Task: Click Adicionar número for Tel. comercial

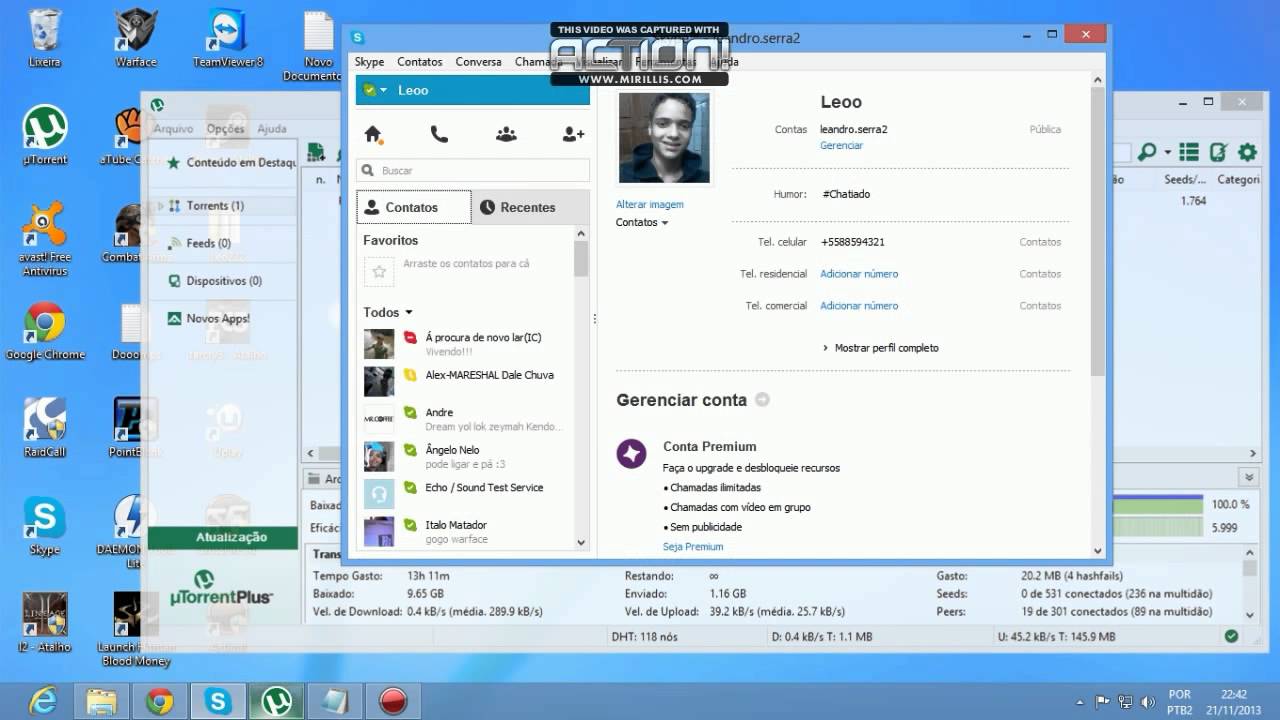Action: click(859, 306)
